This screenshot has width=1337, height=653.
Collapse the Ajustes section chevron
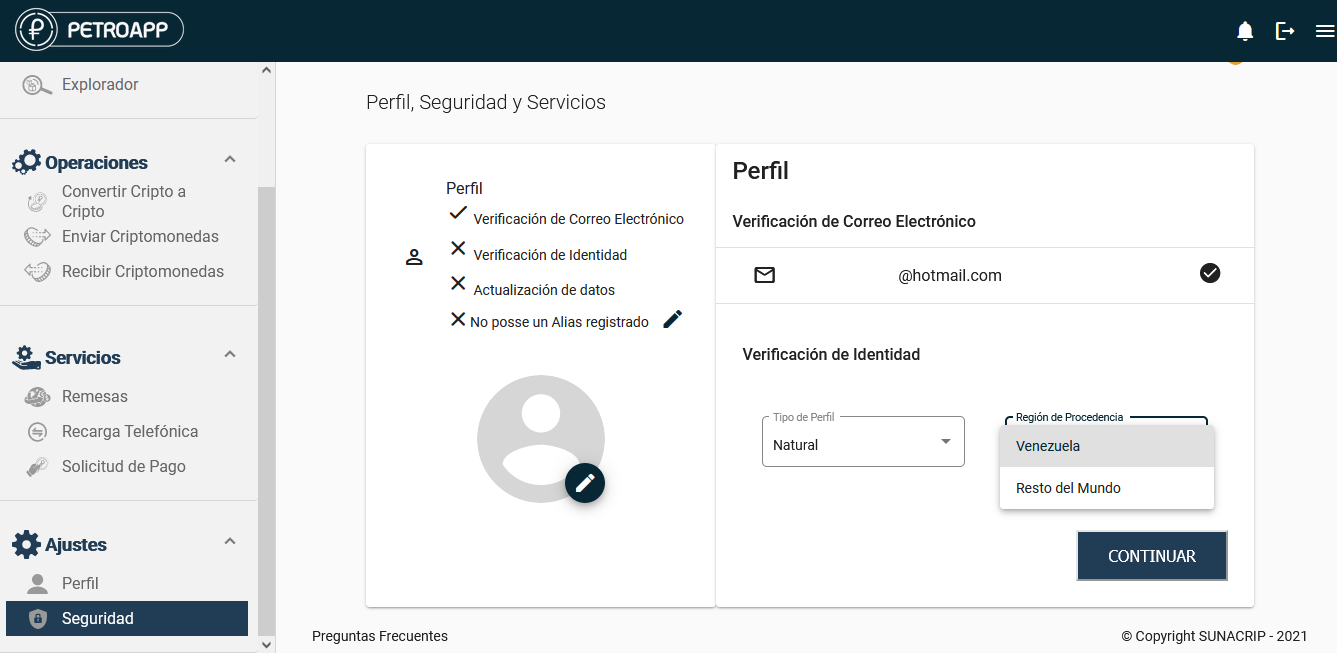[230, 542]
